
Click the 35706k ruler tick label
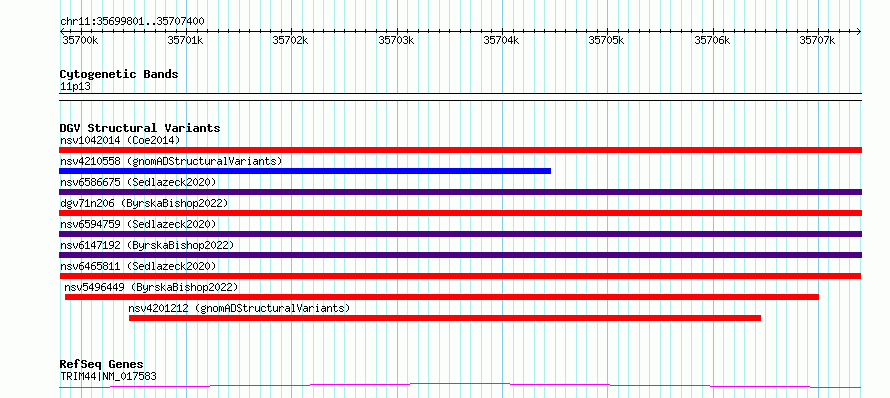(712, 40)
